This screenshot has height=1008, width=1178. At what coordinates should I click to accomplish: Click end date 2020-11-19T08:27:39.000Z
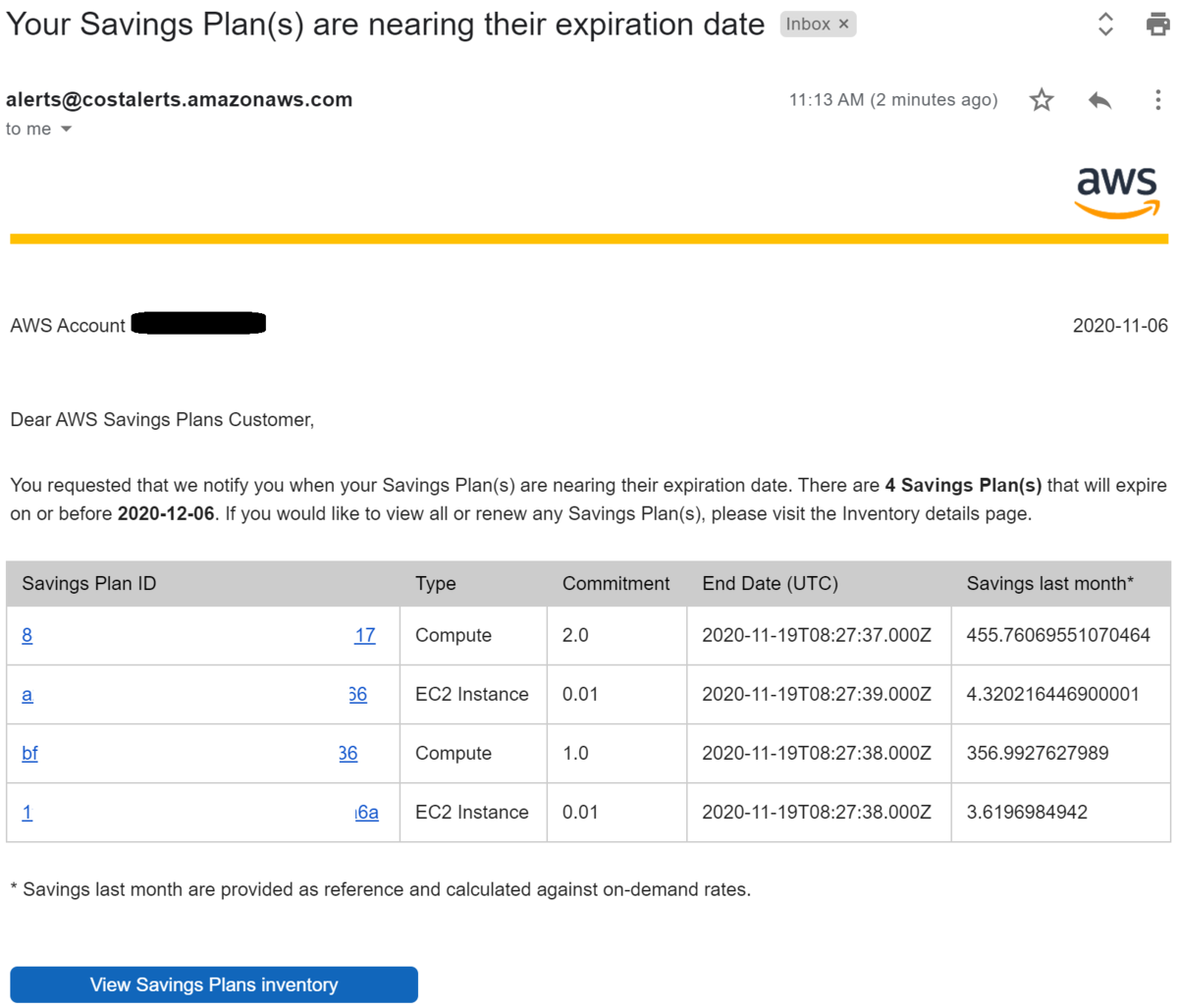[816, 694]
